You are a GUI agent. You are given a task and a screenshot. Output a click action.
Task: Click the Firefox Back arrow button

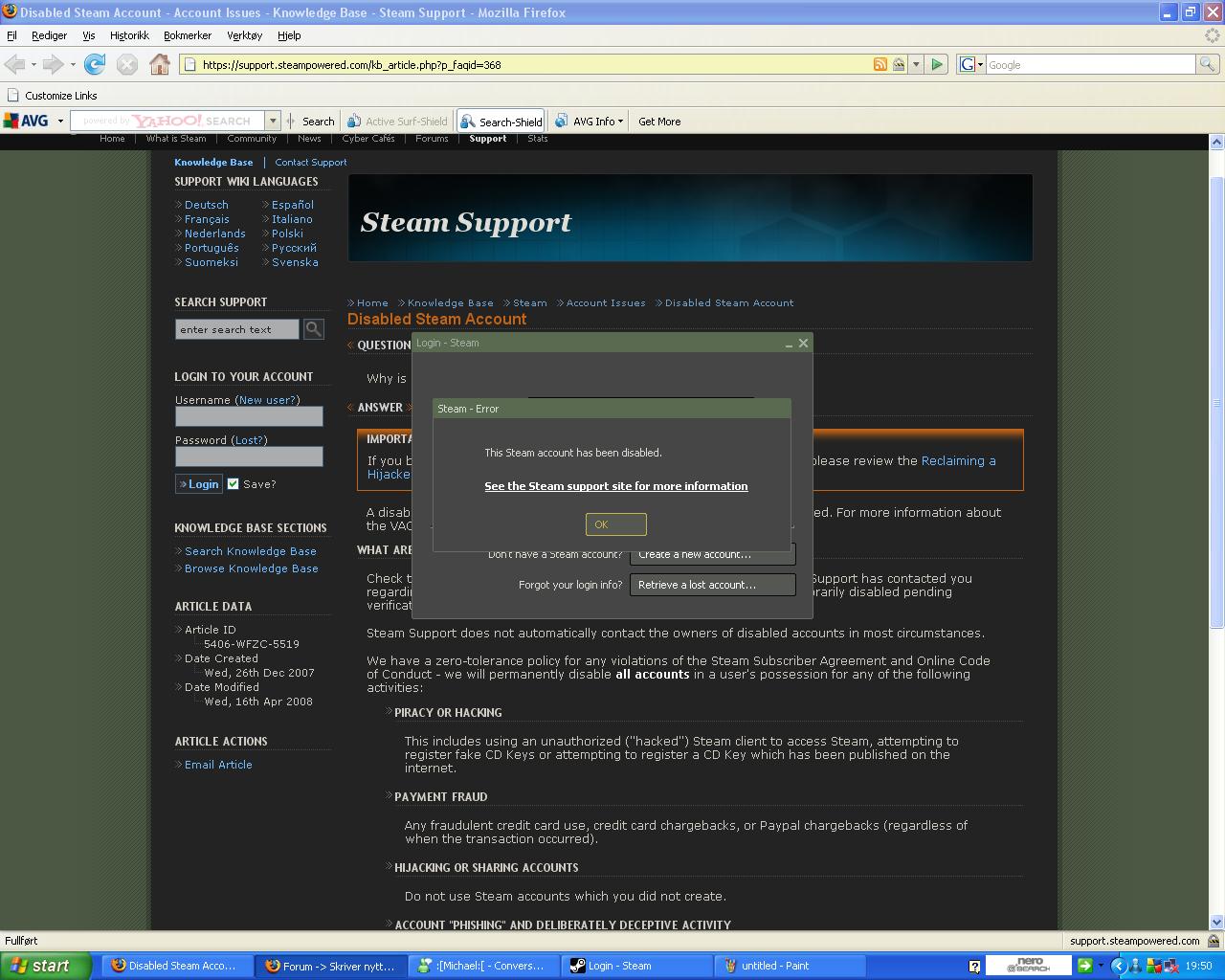point(14,64)
